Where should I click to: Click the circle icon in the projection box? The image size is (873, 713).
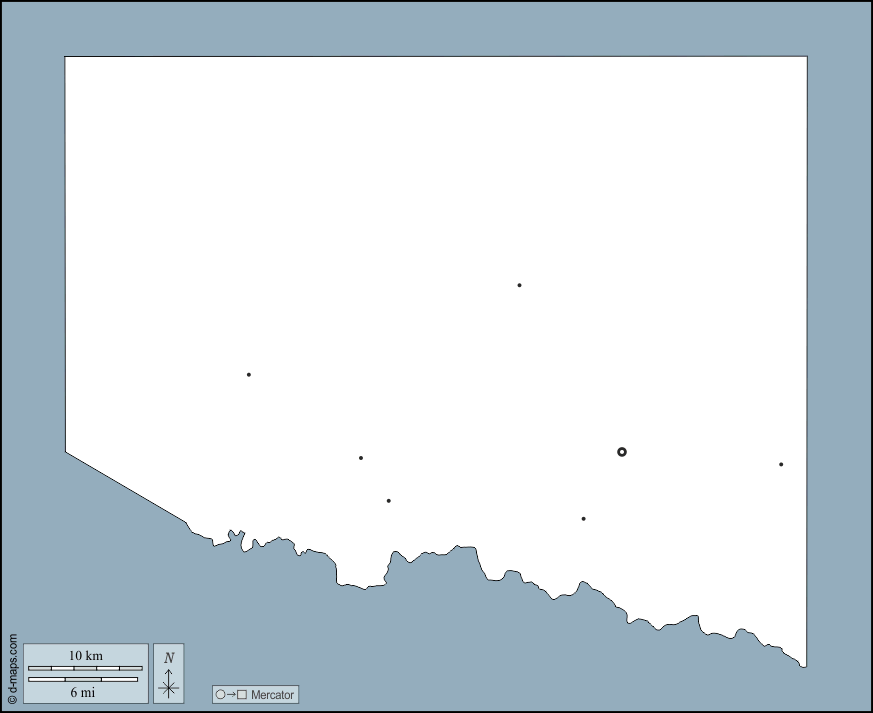pyautogui.click(x=220, y=694)
